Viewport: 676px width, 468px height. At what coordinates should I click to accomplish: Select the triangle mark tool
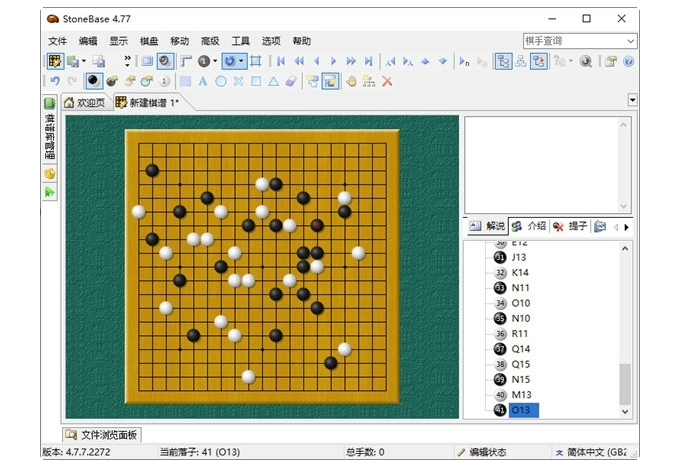[272, 81]
